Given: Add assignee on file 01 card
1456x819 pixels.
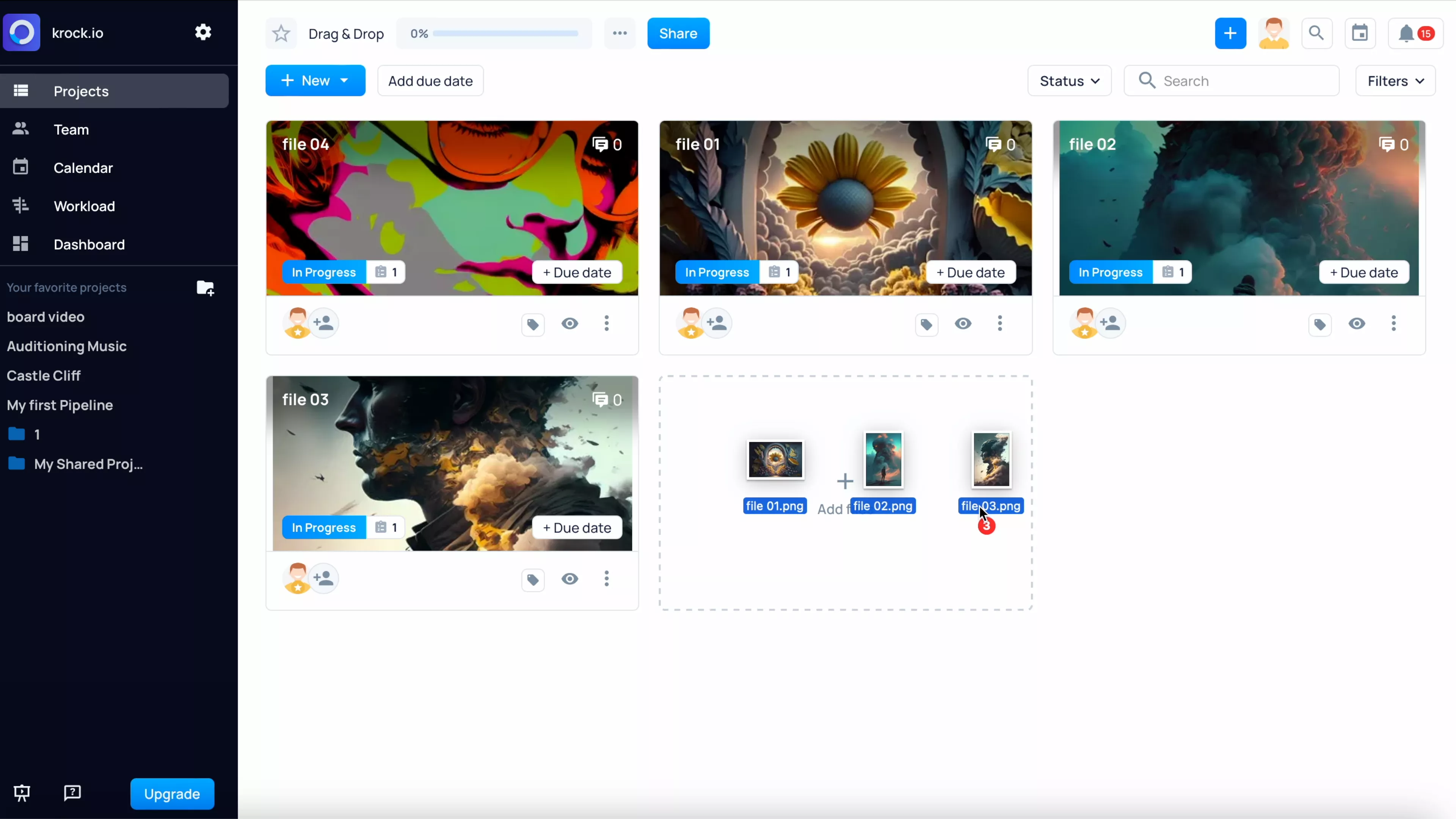Looking at the screenshot, I should tap(717, 323).
